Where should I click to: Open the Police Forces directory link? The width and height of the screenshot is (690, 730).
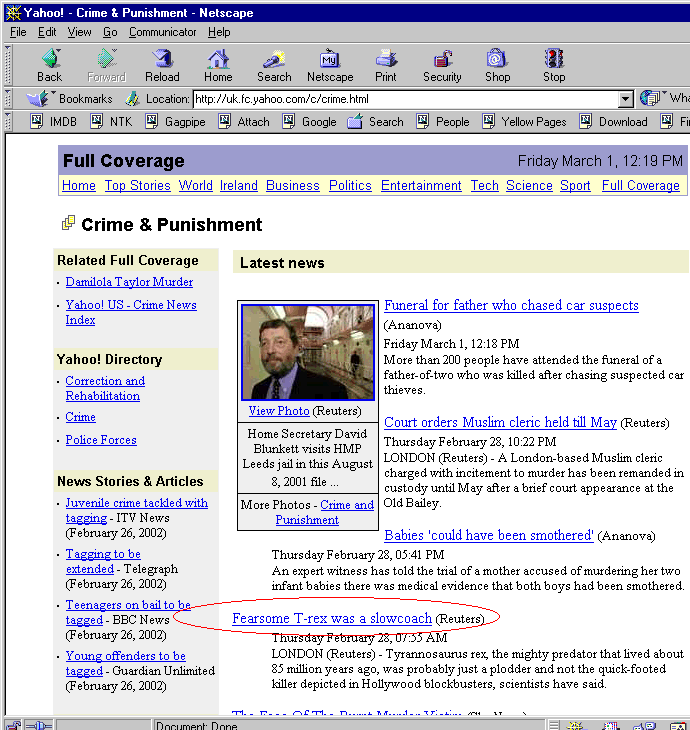pyautogui.click(x=101, y=440)
